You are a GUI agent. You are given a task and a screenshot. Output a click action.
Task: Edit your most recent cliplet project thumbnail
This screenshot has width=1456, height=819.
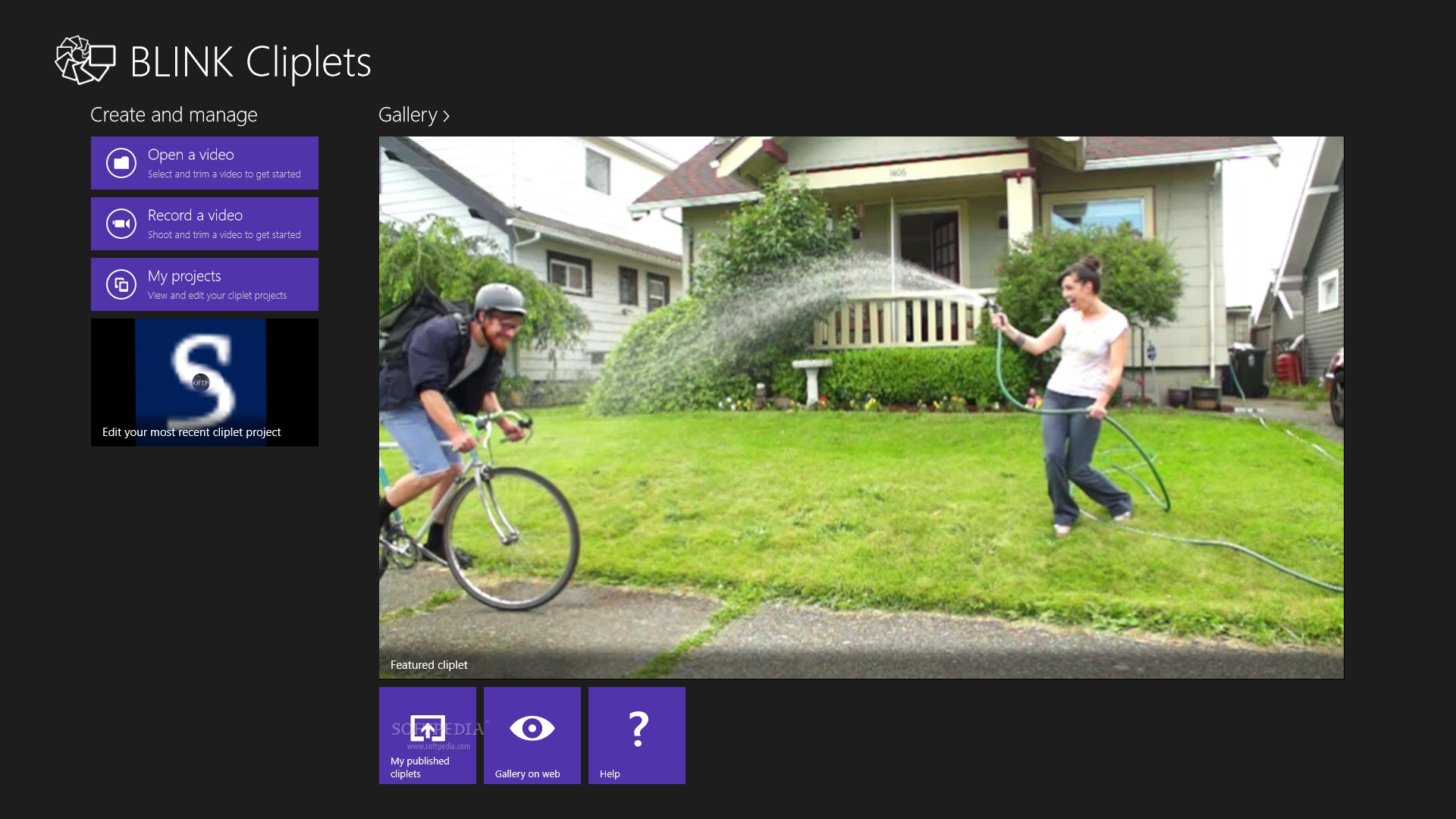point(205,382)
